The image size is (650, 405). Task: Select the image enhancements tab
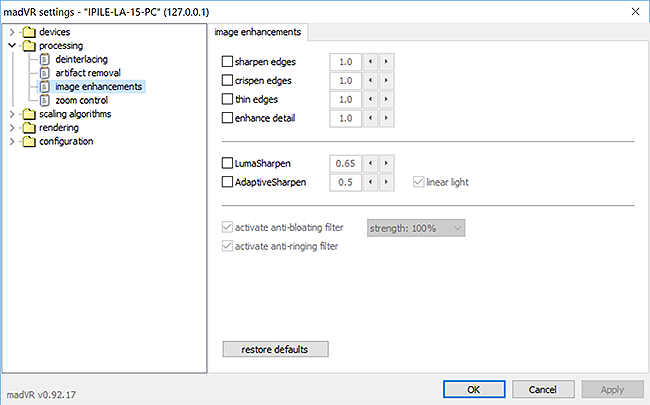257,32
